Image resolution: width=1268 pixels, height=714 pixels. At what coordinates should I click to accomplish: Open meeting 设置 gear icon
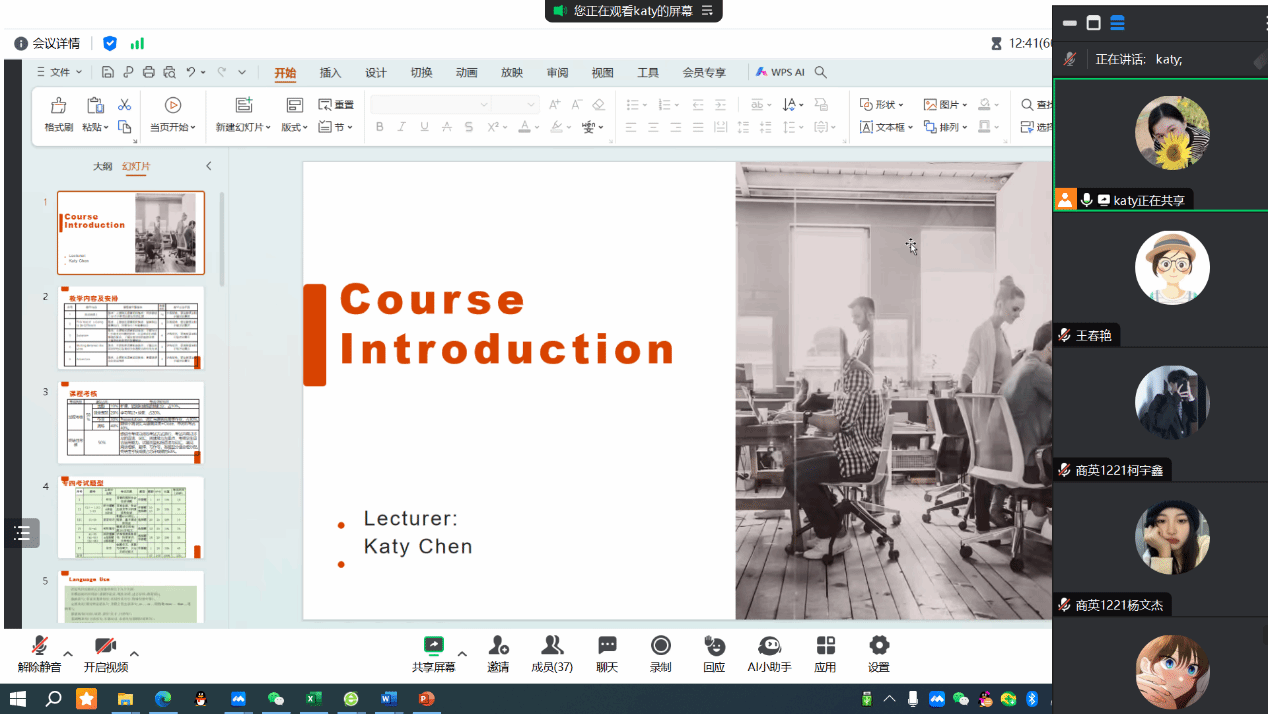[x=878, y=653]
